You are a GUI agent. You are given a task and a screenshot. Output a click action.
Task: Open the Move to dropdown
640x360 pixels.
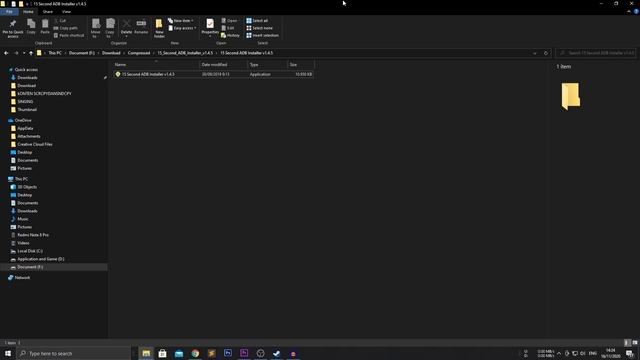pos(96,29)
